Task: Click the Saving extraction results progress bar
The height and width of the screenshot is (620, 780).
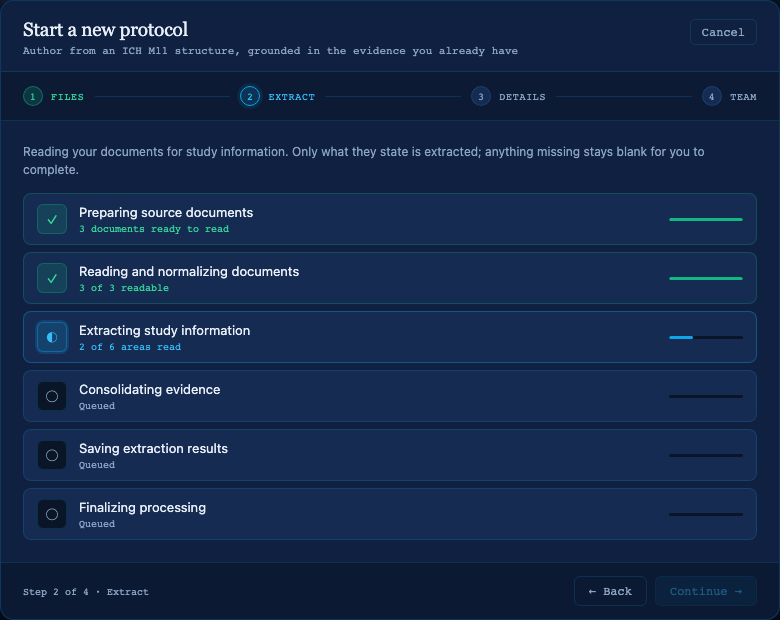Action: coord(705,455)
